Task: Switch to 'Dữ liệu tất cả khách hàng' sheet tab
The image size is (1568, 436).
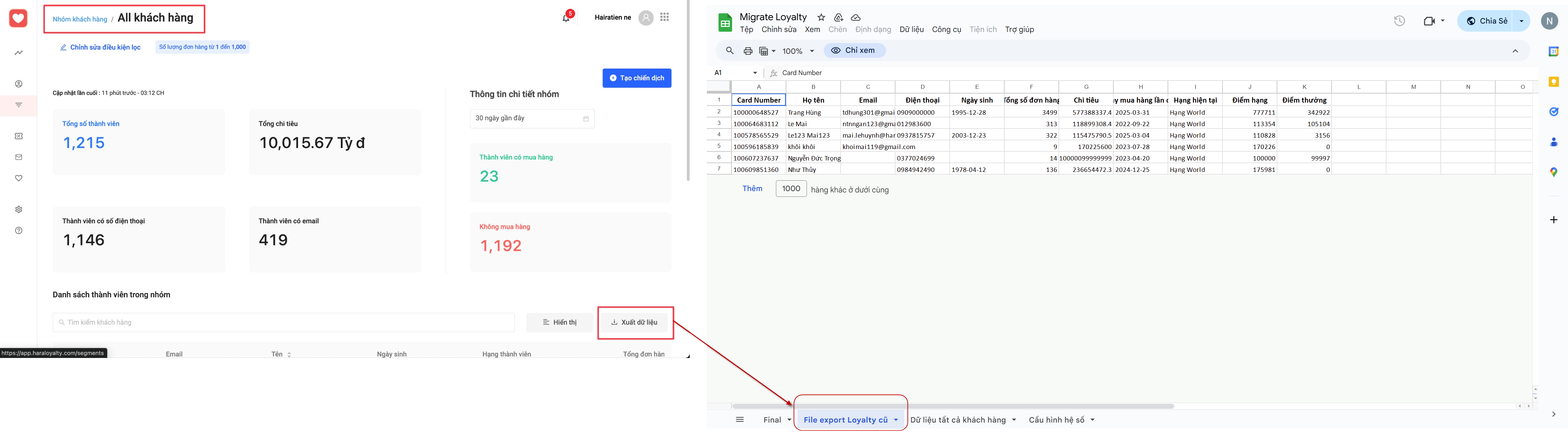Action: 957,420
